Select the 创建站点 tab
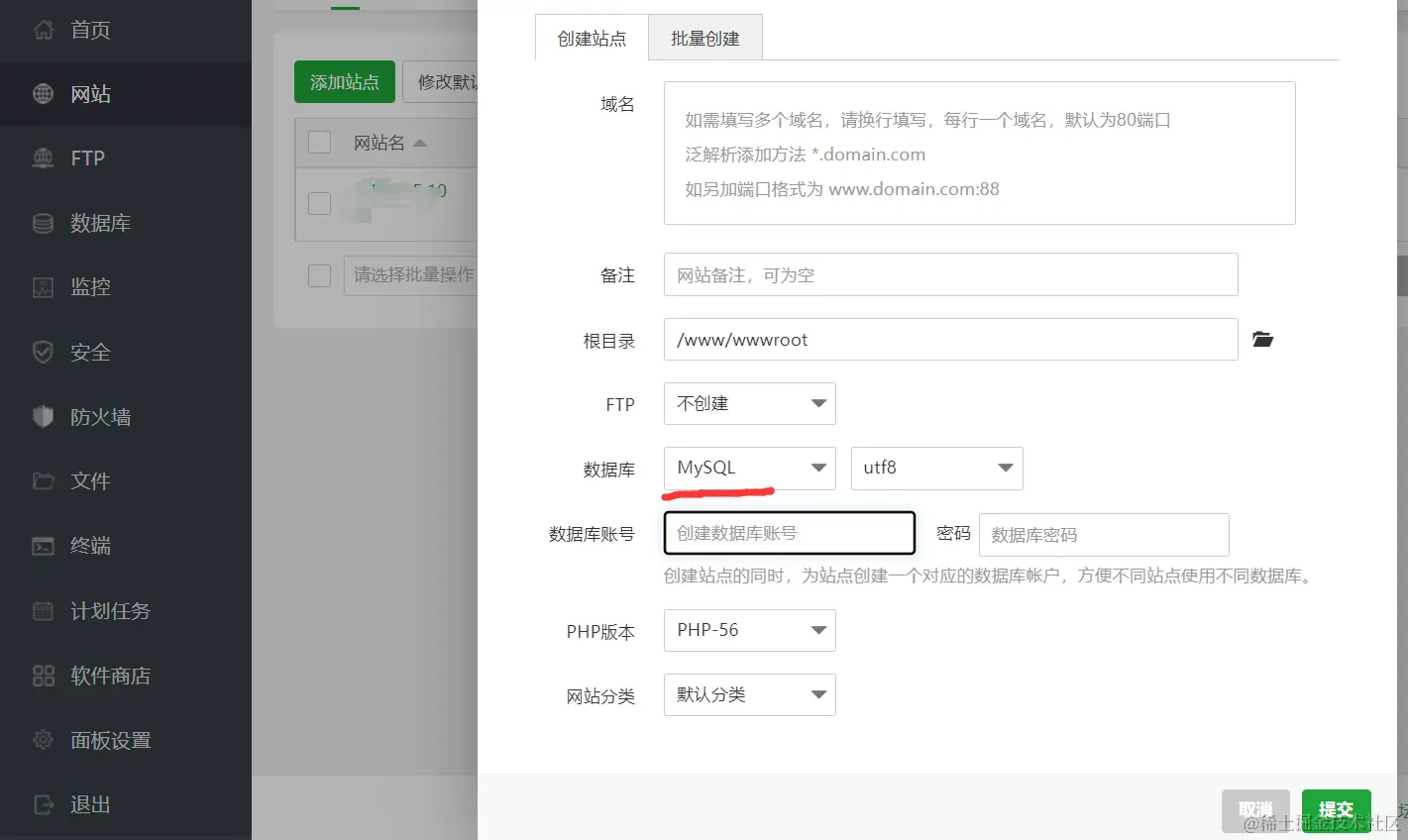This screenshot has height=840, width=1408. (x=591, y=39)
